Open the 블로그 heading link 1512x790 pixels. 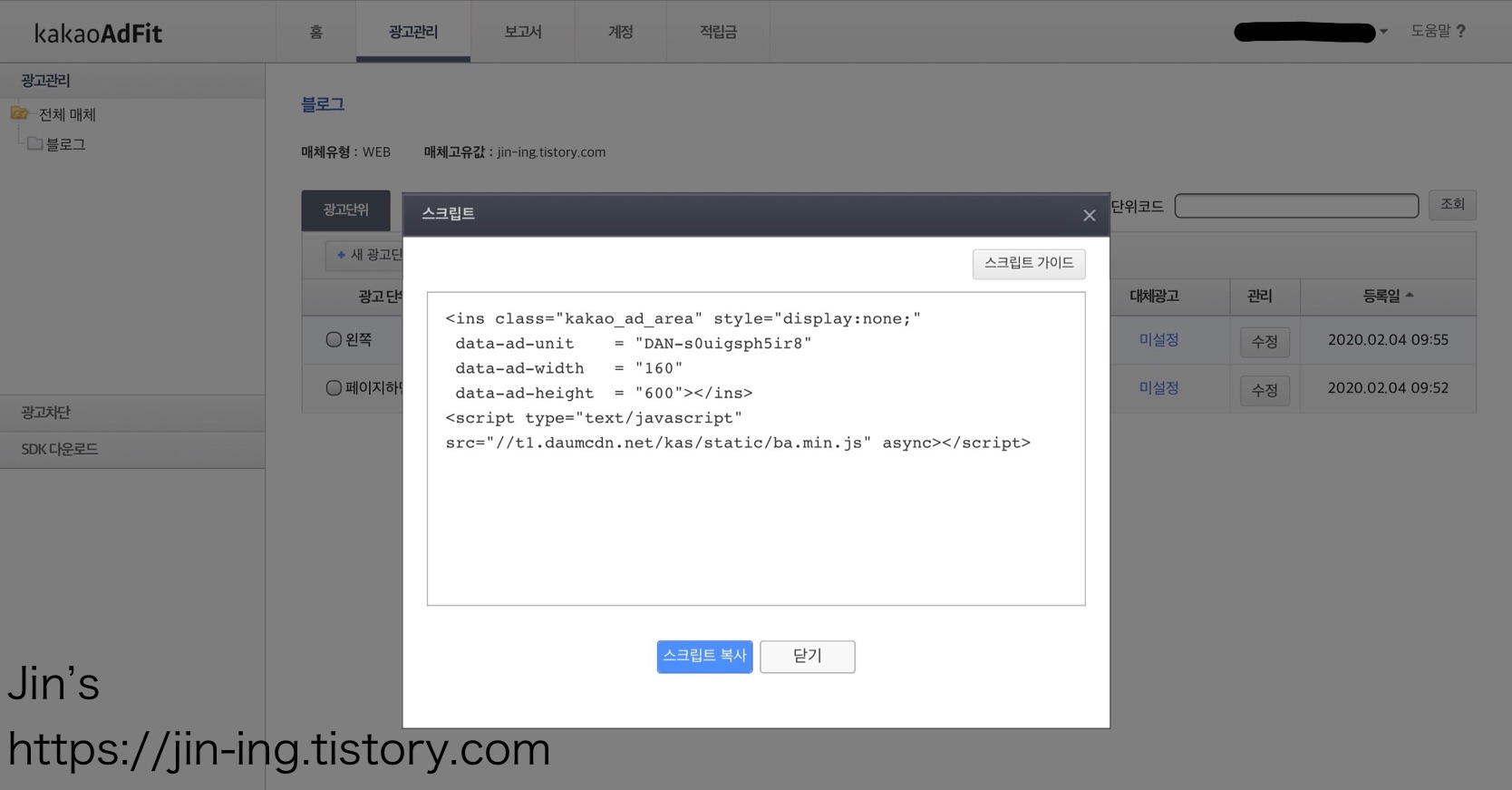323,104
